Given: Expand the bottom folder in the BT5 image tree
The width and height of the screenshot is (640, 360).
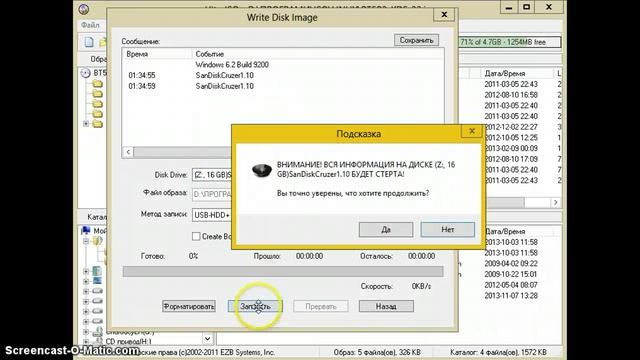Looking at the screenshot, I should pyautogui.click(x=86, y=123).
